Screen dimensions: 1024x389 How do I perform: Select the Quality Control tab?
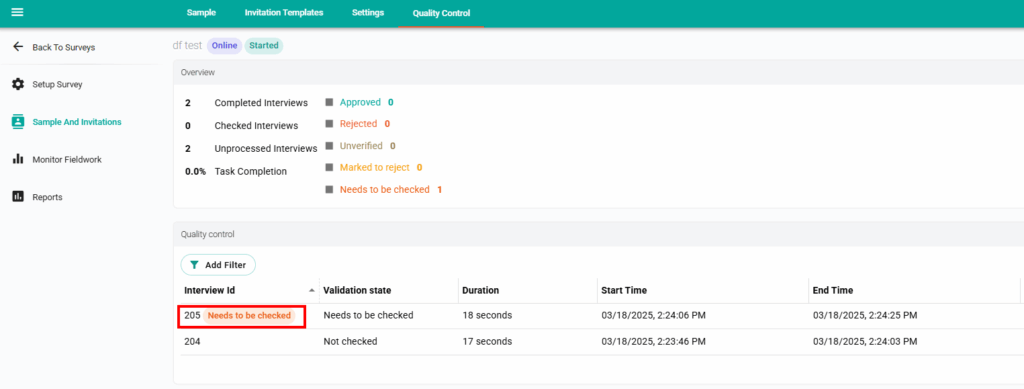(x=441, y=13)
